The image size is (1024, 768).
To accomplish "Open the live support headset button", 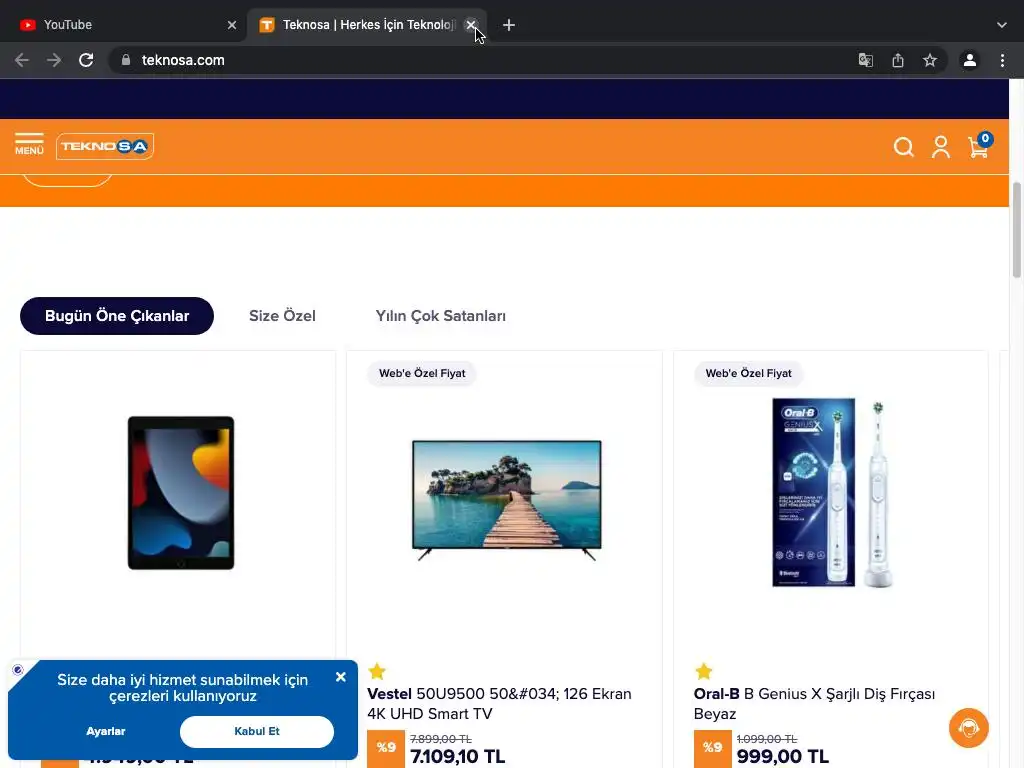I will 969,728.
